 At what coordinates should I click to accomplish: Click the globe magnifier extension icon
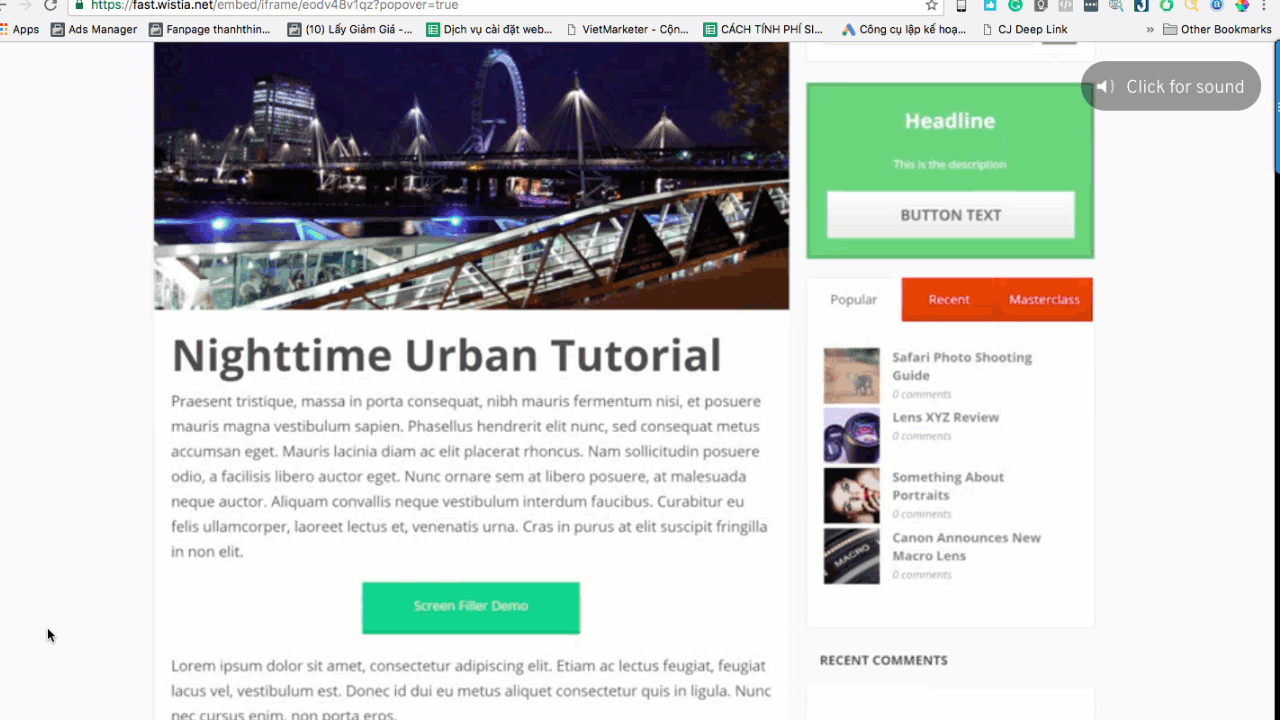tap(1116, 5)
